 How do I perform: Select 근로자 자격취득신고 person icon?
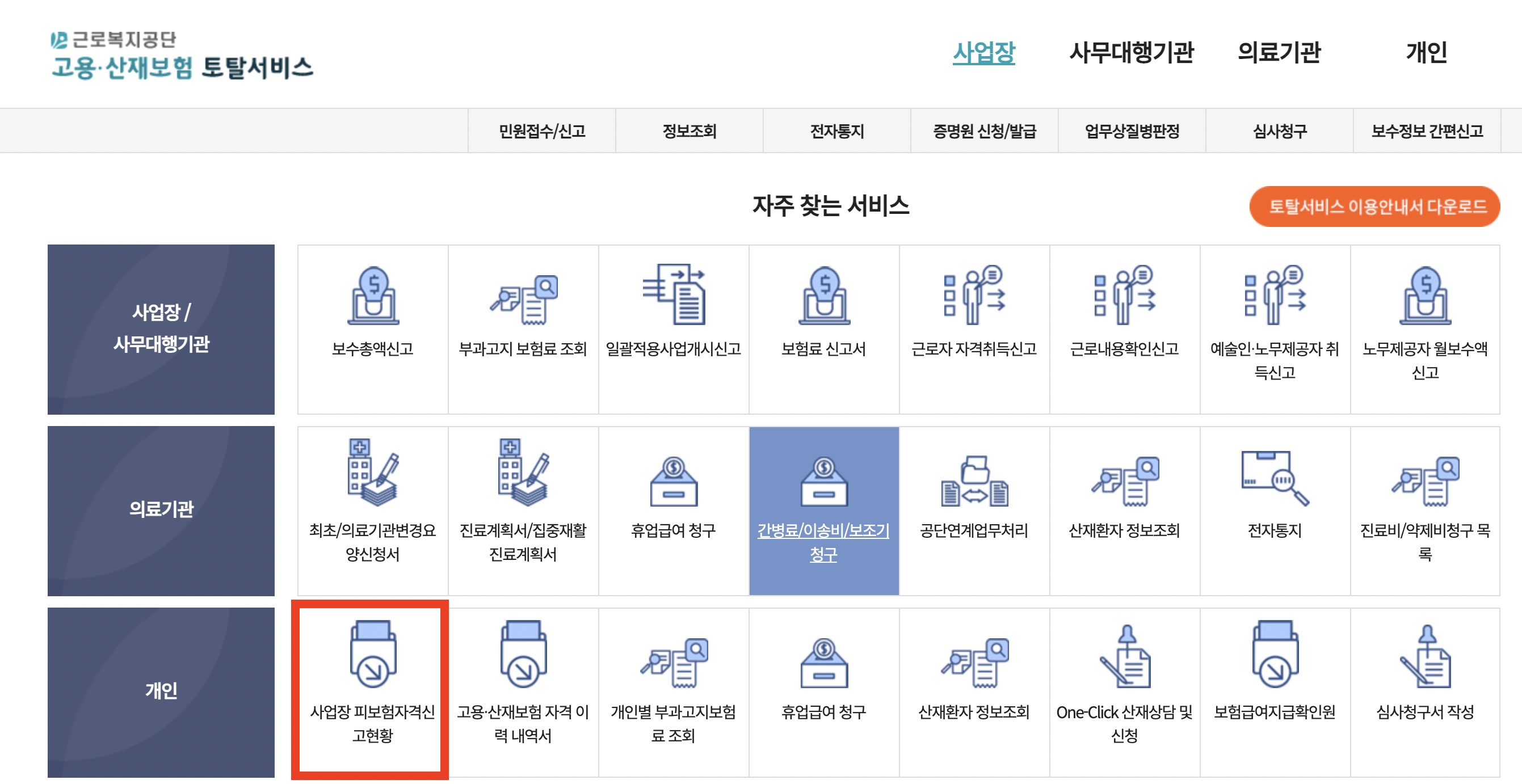point(974,294)
